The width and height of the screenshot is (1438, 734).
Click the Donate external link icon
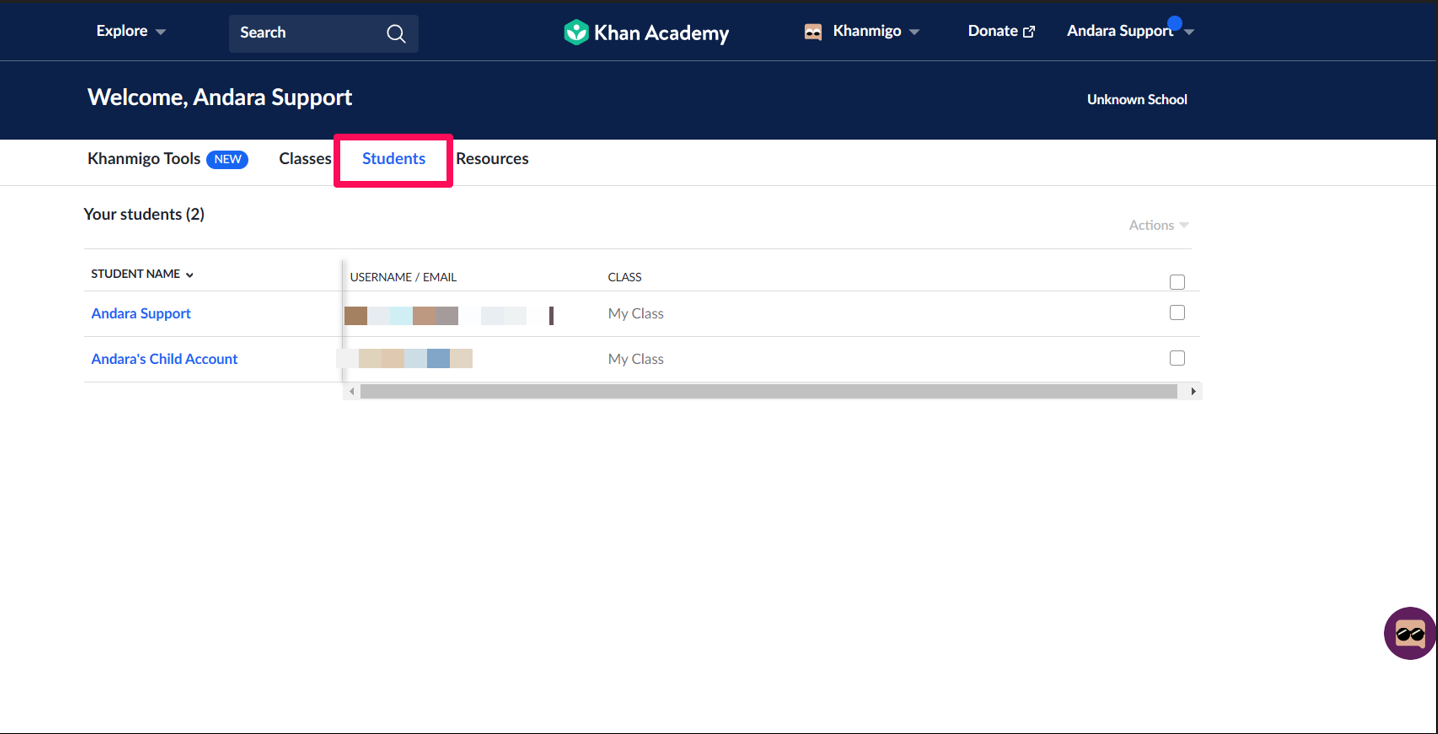click(x=1029, y=32)
